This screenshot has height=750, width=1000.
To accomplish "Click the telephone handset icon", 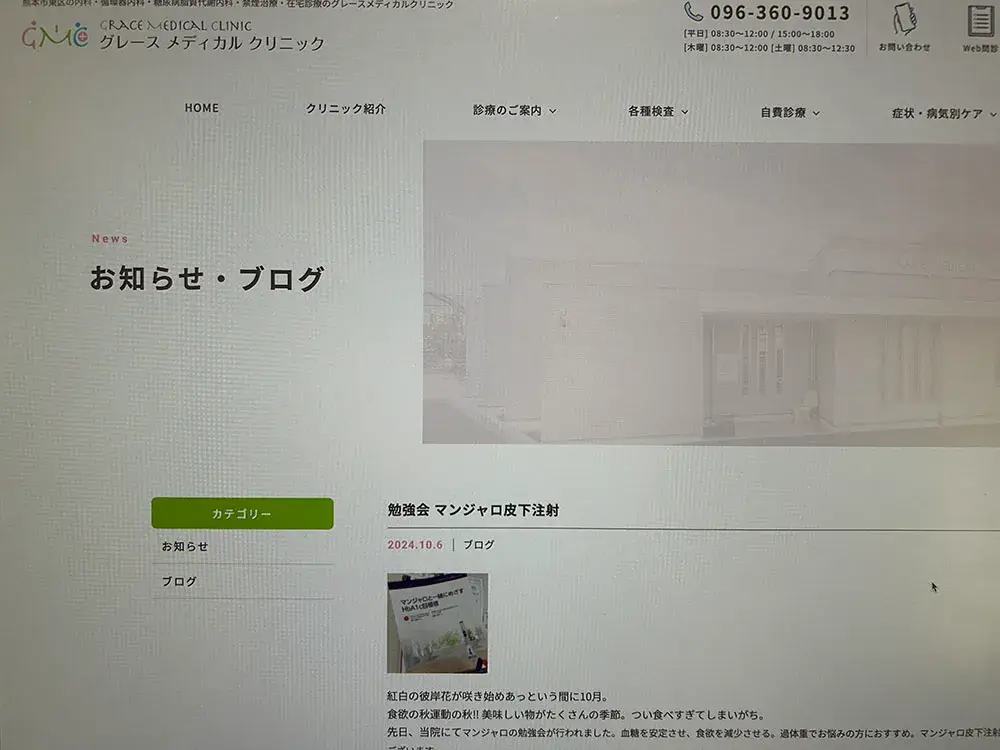I will pyautogui.click(x=693, y=11).
